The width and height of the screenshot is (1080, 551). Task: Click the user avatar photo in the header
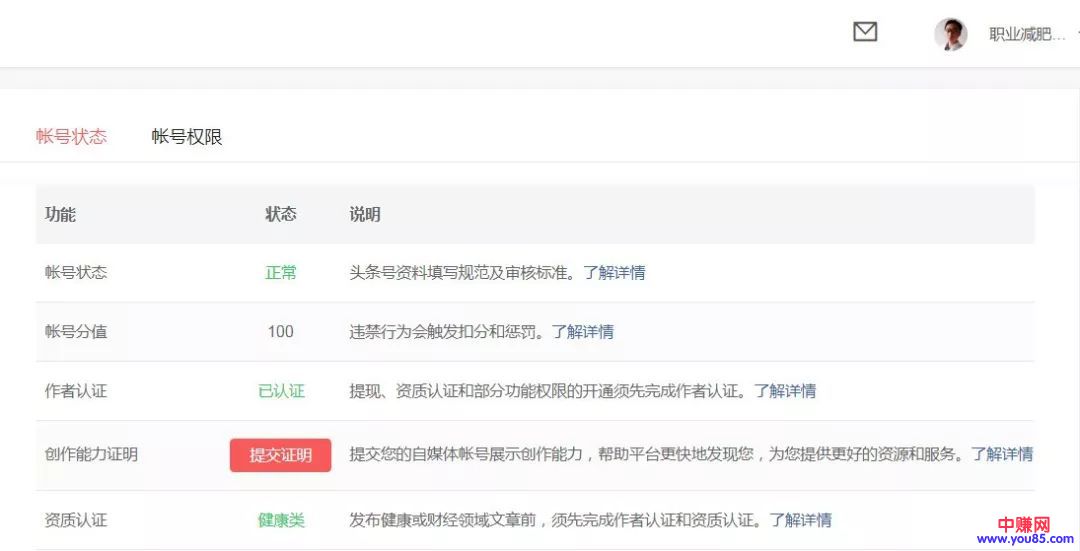point(950,34)
